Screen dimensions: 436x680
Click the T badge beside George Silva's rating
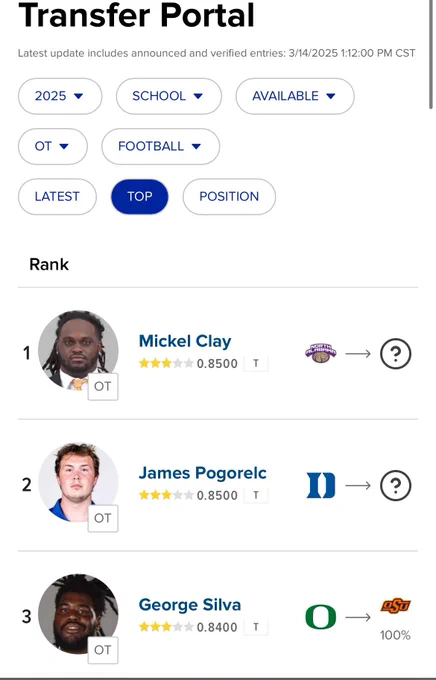256,627
